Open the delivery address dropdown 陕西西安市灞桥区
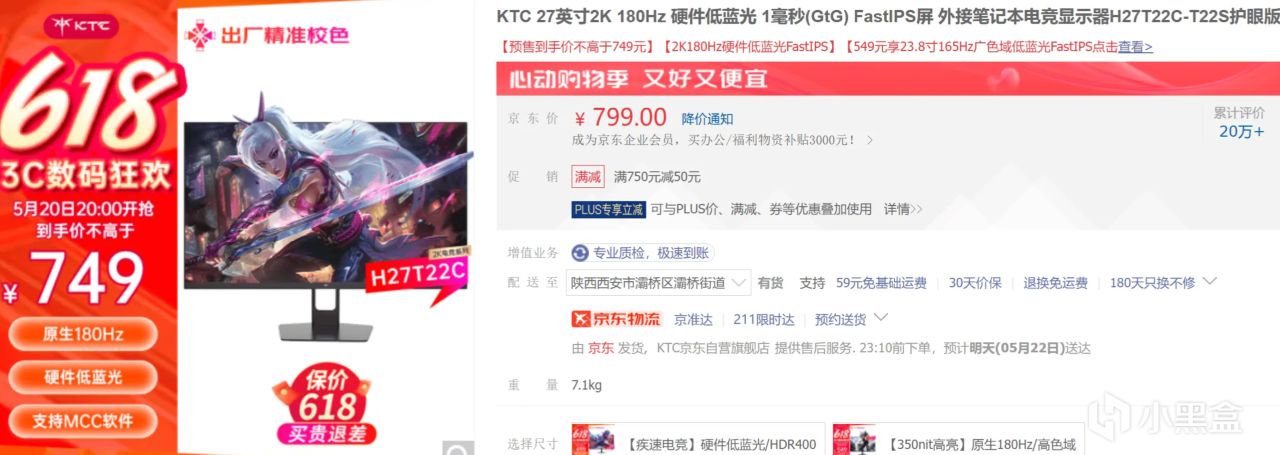 (x=658, y=283)
